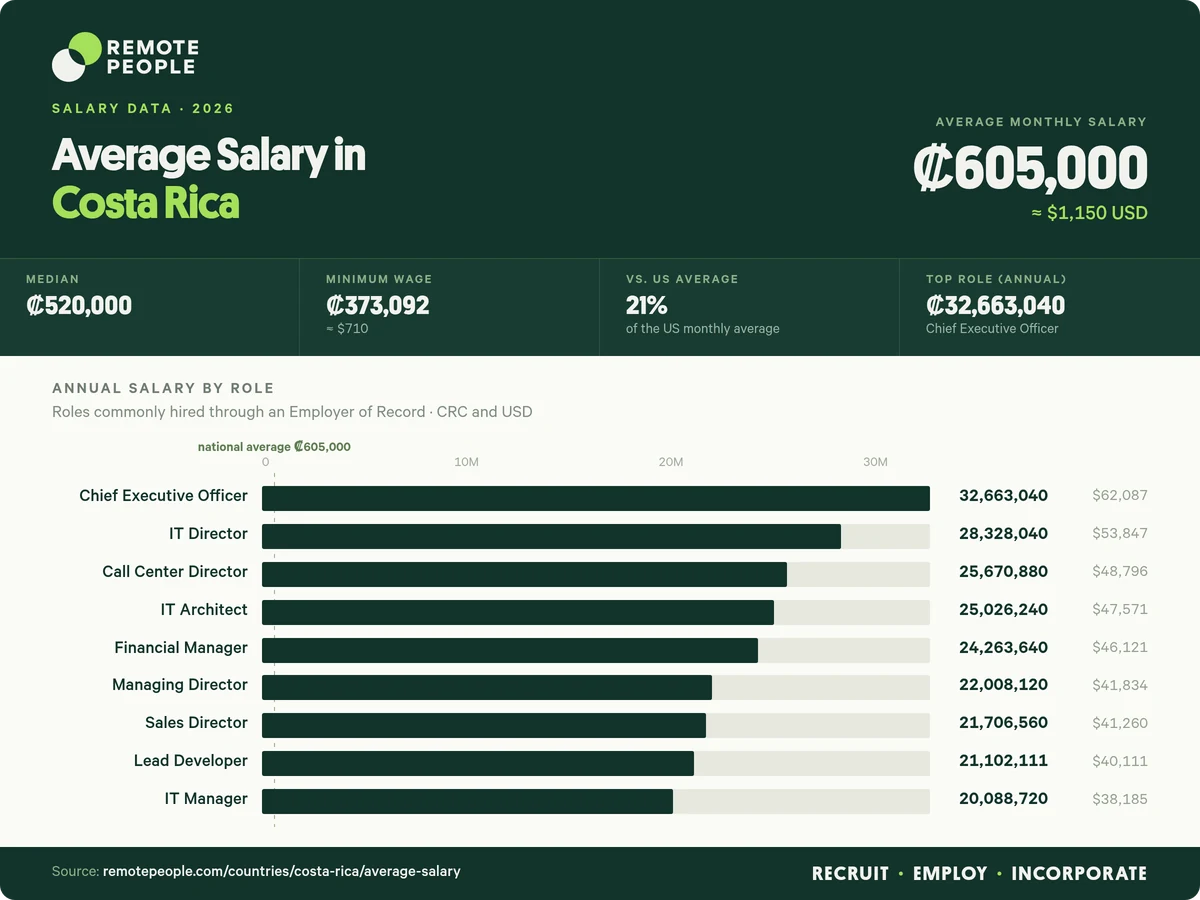Click the 10M axis tick label
The image size is (1200, 900).
(x=467, y=462)
